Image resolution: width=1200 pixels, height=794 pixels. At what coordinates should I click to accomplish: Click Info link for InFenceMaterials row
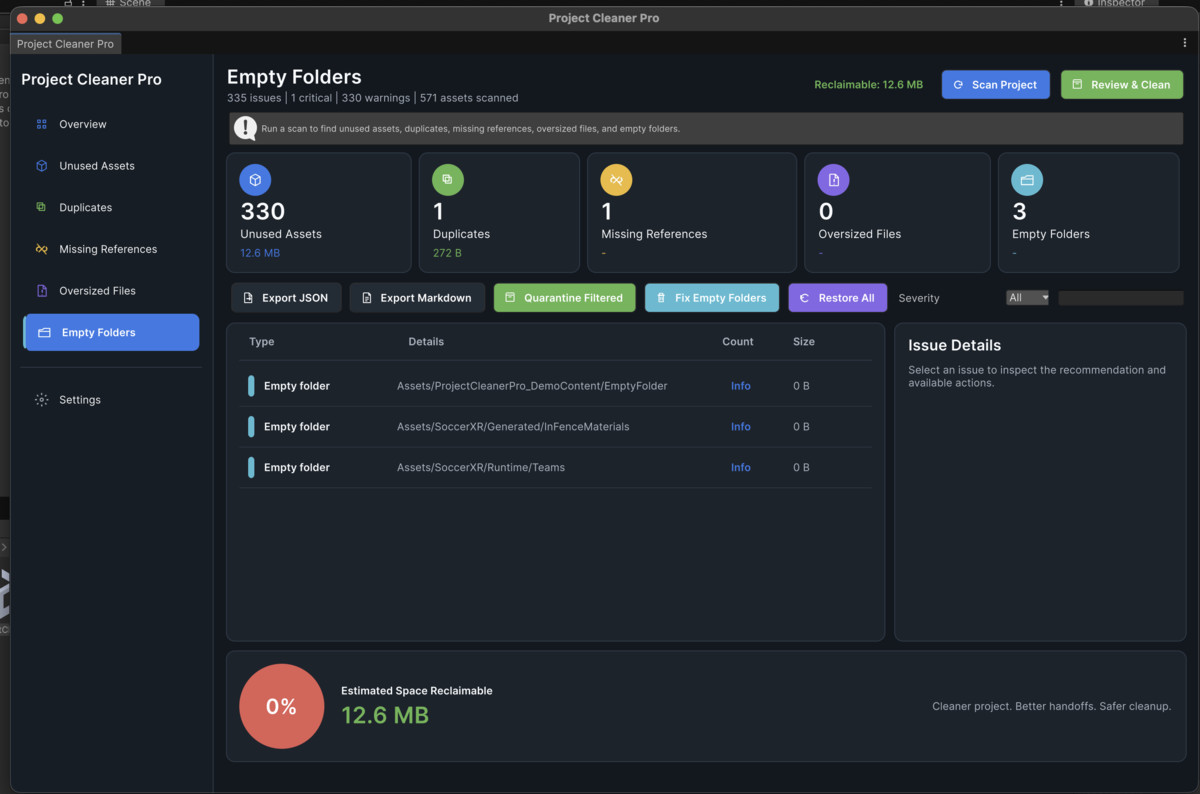pos(741,427)
